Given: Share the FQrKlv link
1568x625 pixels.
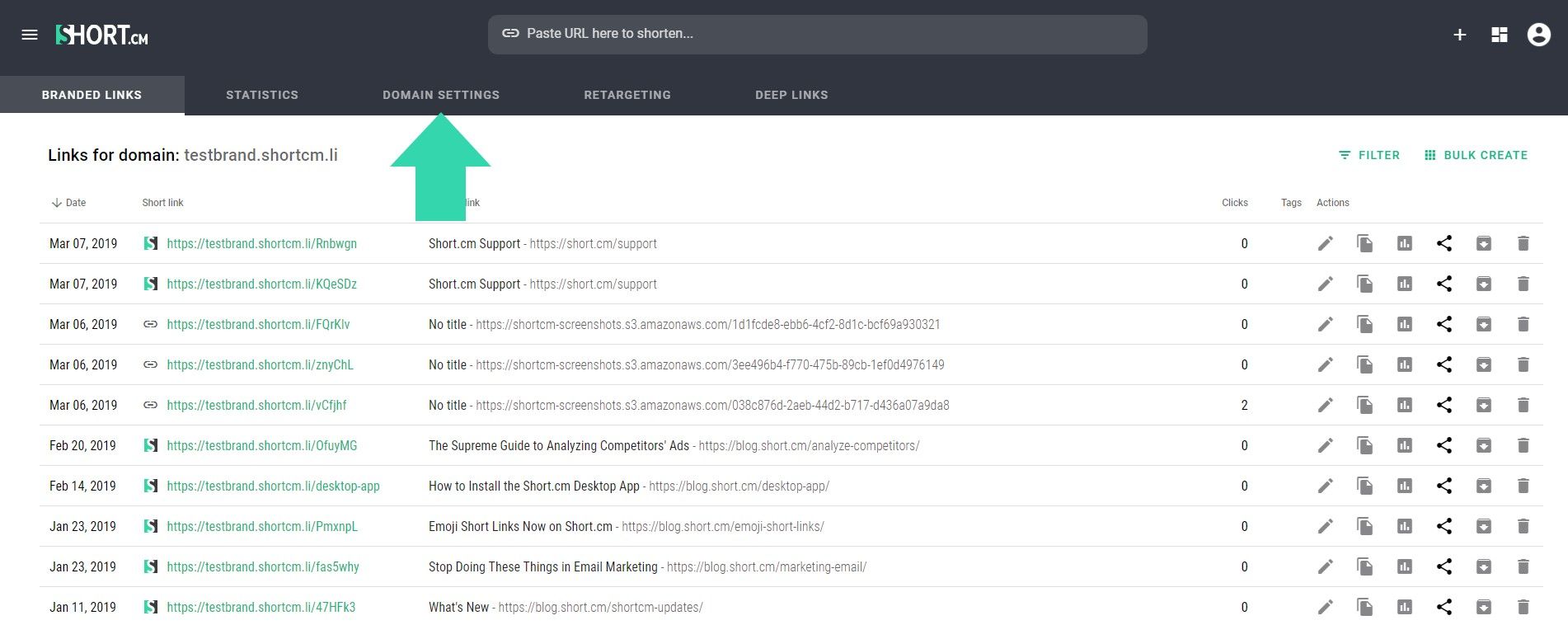Looking at the screenshot, I should (x=1444, y=324).
